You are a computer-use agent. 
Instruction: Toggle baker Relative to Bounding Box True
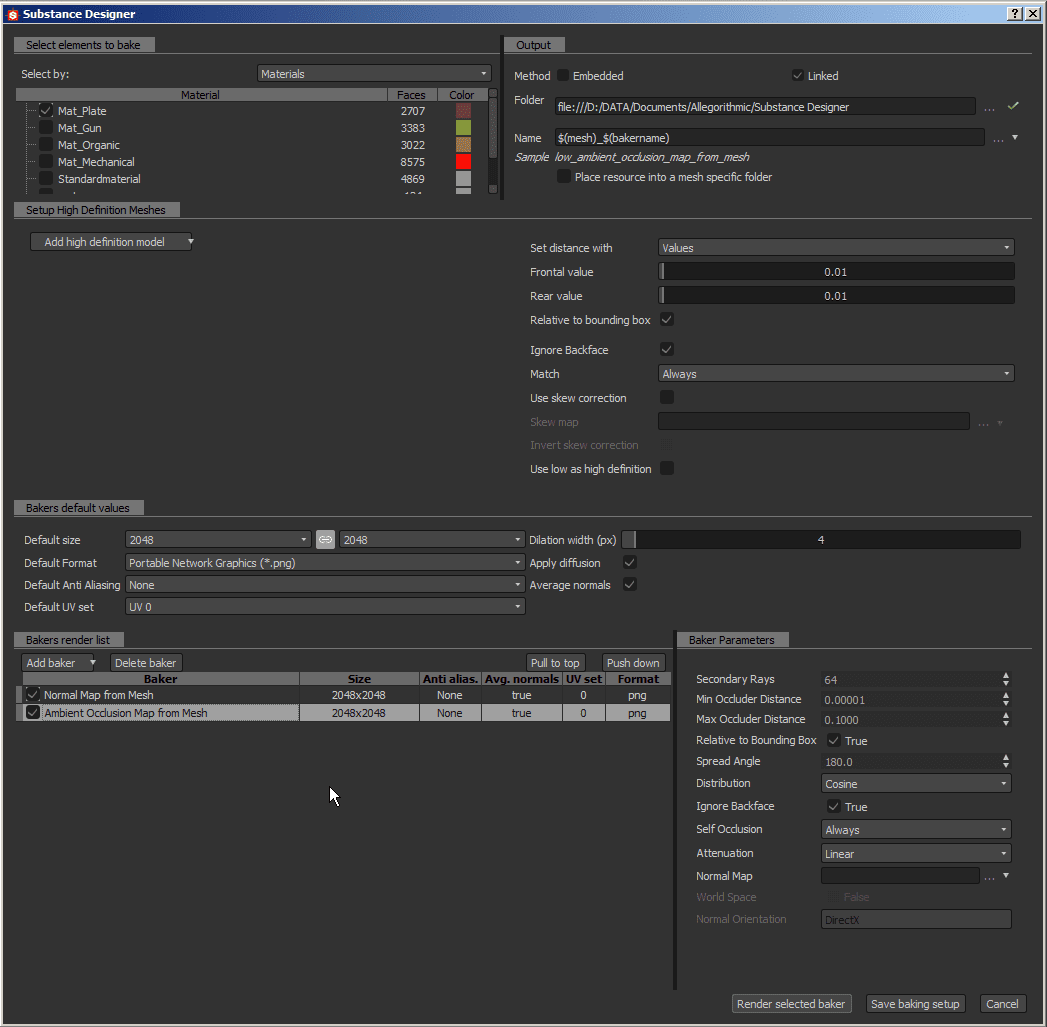pos(833,740)
